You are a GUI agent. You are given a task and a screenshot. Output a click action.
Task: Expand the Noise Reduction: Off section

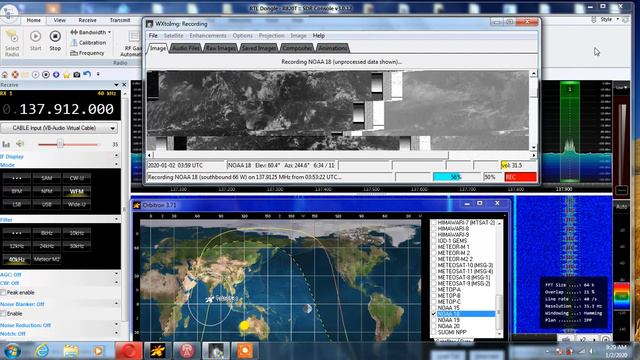point(116,324)
